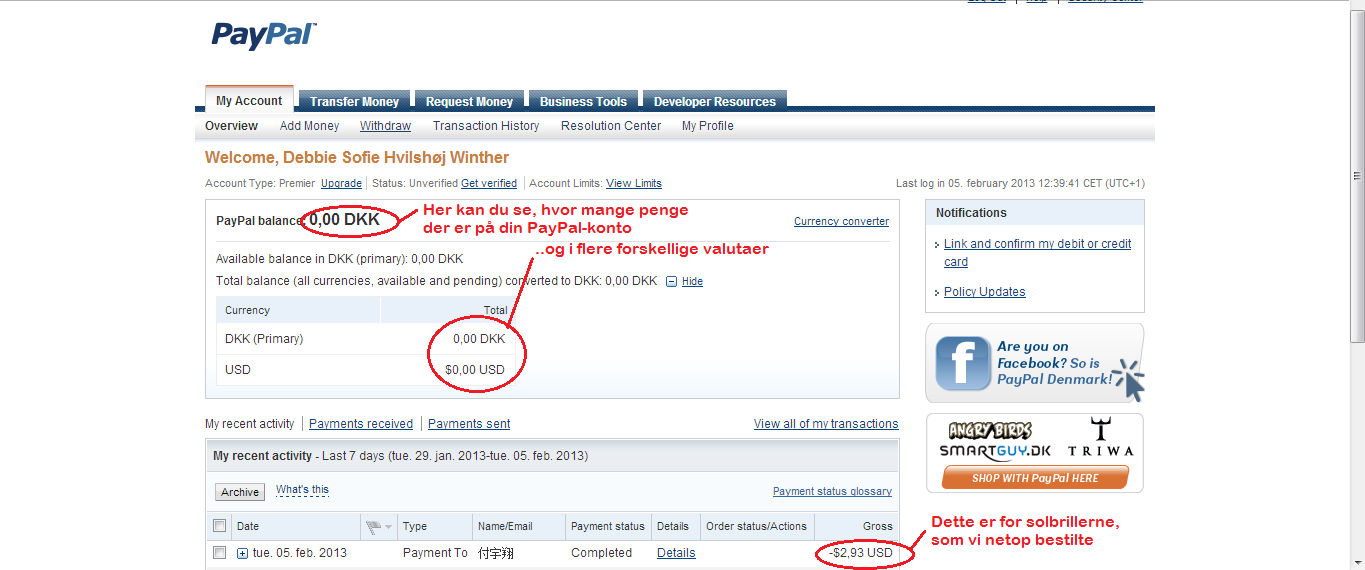1365x570 pixels.
Task: Click the Upgrade account type link
Action: pos(341,184)
